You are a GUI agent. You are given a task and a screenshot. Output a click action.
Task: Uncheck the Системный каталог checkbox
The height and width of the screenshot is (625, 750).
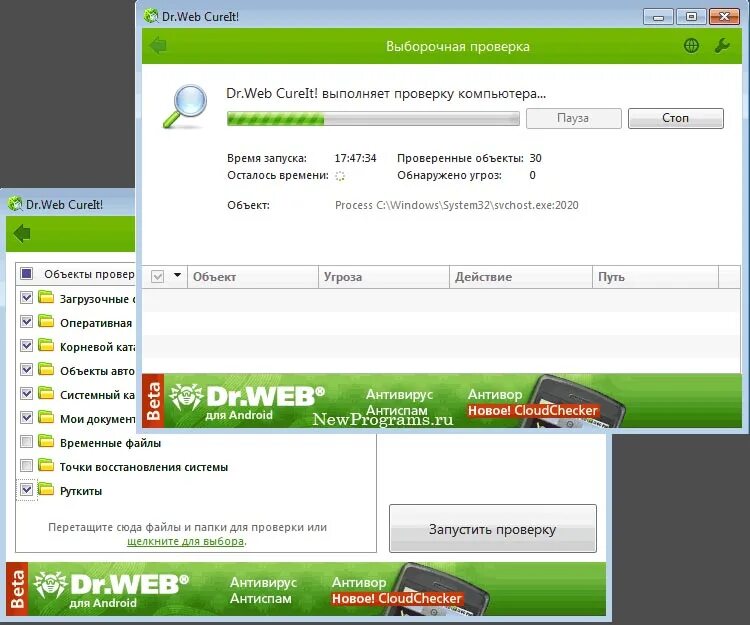coord(27,393)
